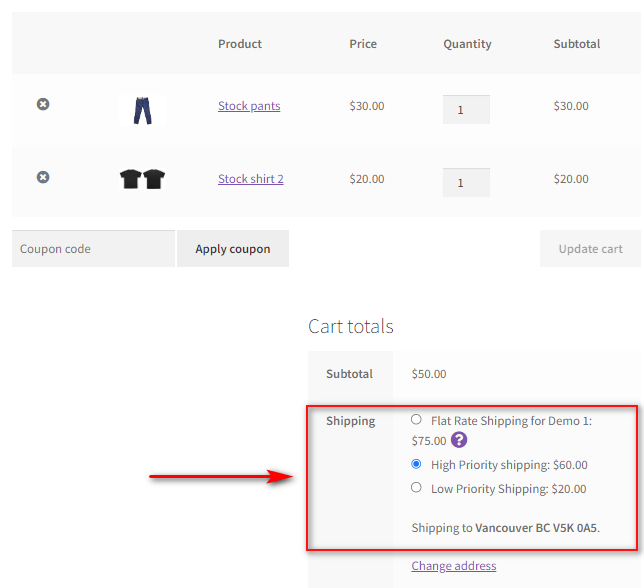Viewport: 644px width, 588px height.
Task: Remove Stock pants from the cart
Action: (43, 104)
